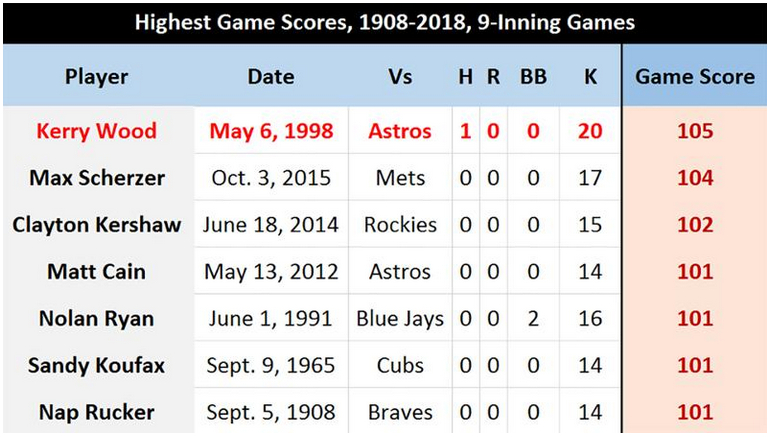Click the table title Highest Game Scores
Image resolution: width=772 pixels, height=437 pixels.
[x=385, y=22]
